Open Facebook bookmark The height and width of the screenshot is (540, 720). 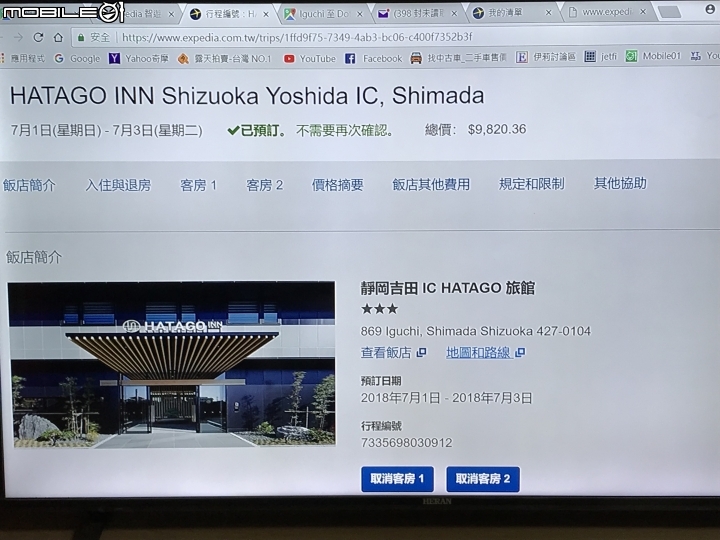point(373,58)
